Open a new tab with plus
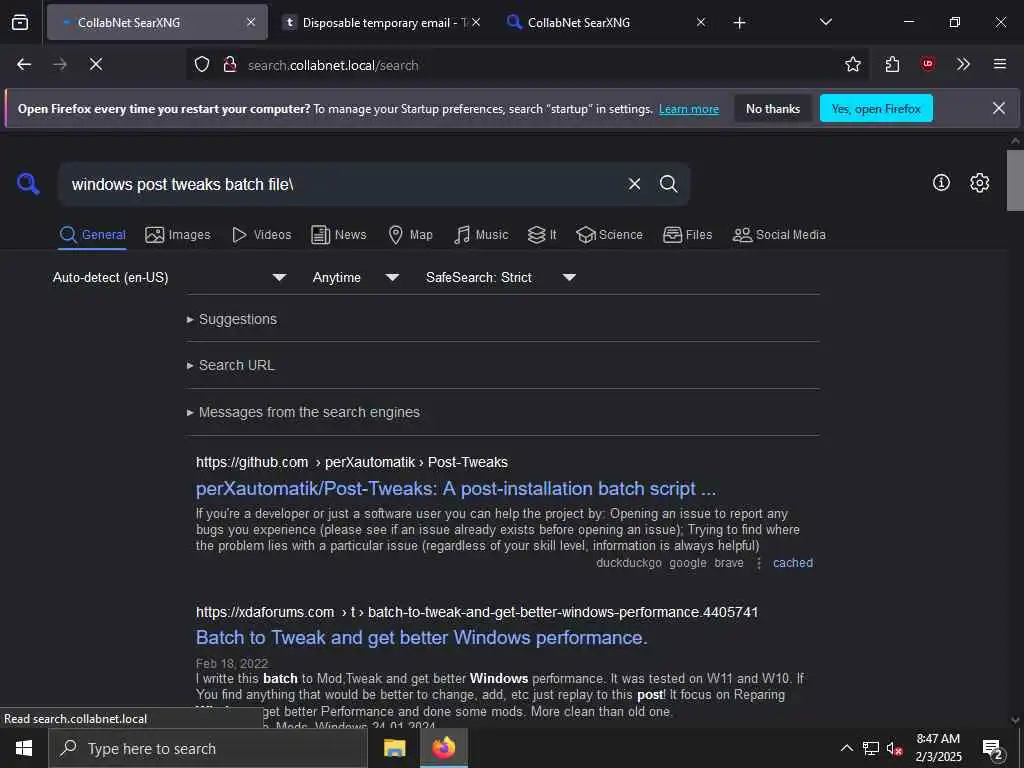The image size is (1024, 768). 739,23
